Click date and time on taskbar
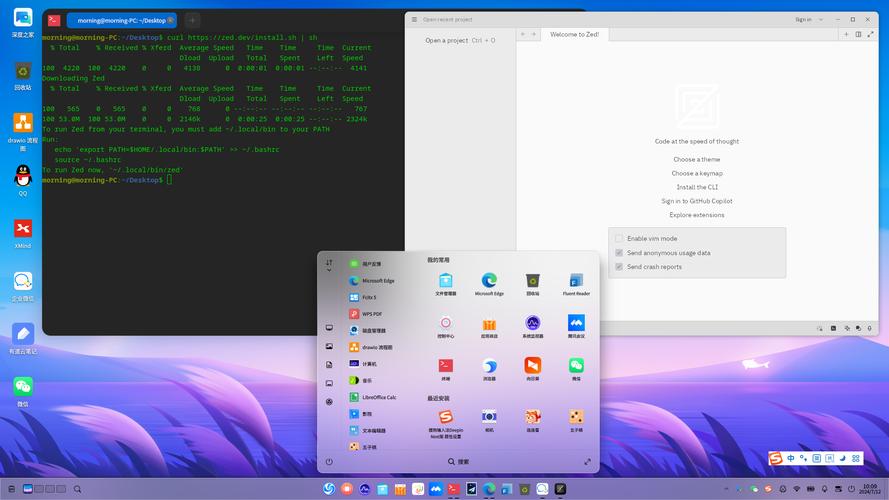The image size is (889, 500). point(870,489)
